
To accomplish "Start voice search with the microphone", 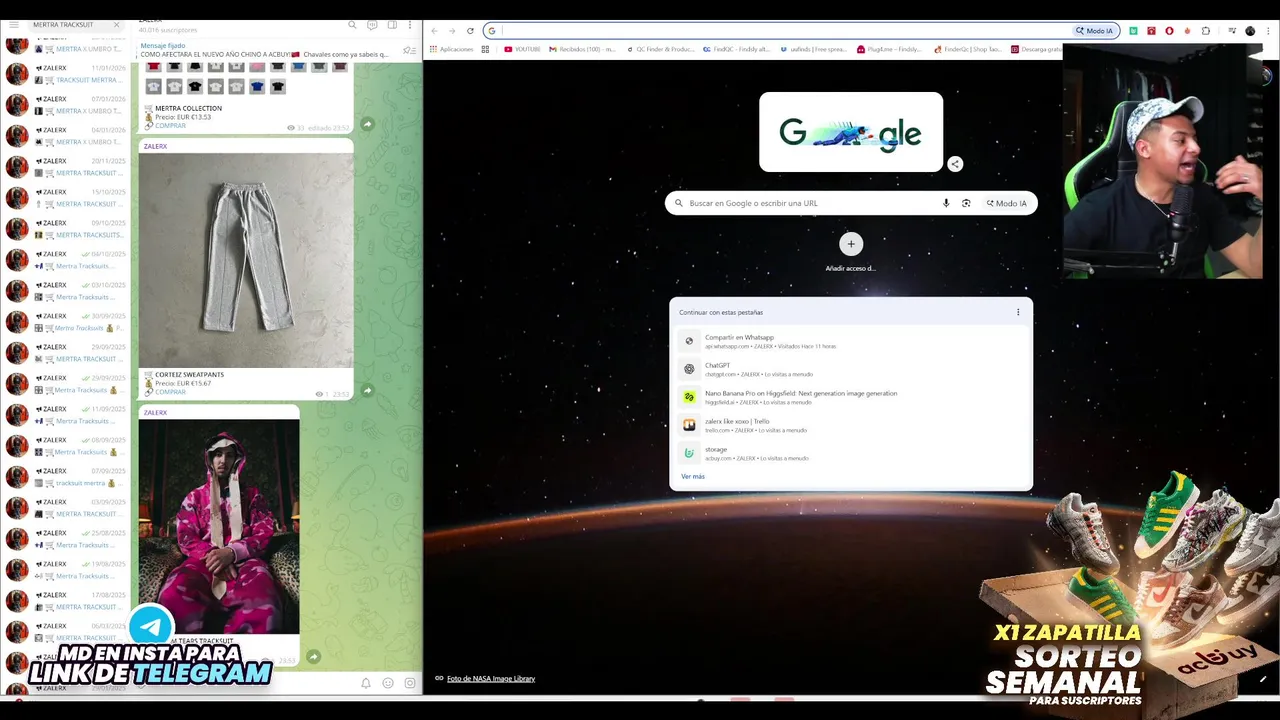I will coord(946,203).
